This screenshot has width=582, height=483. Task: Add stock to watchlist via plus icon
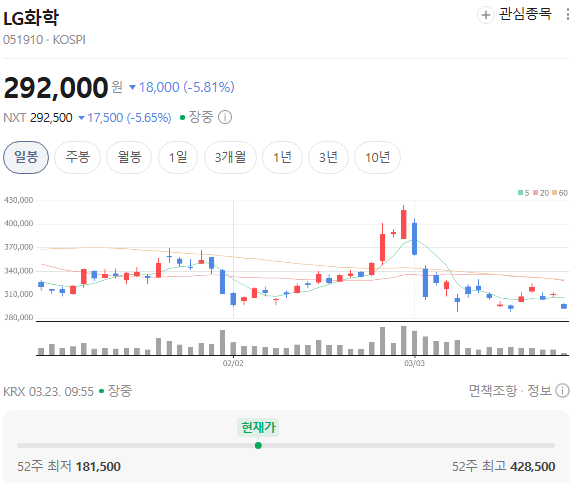coord(485,15)
